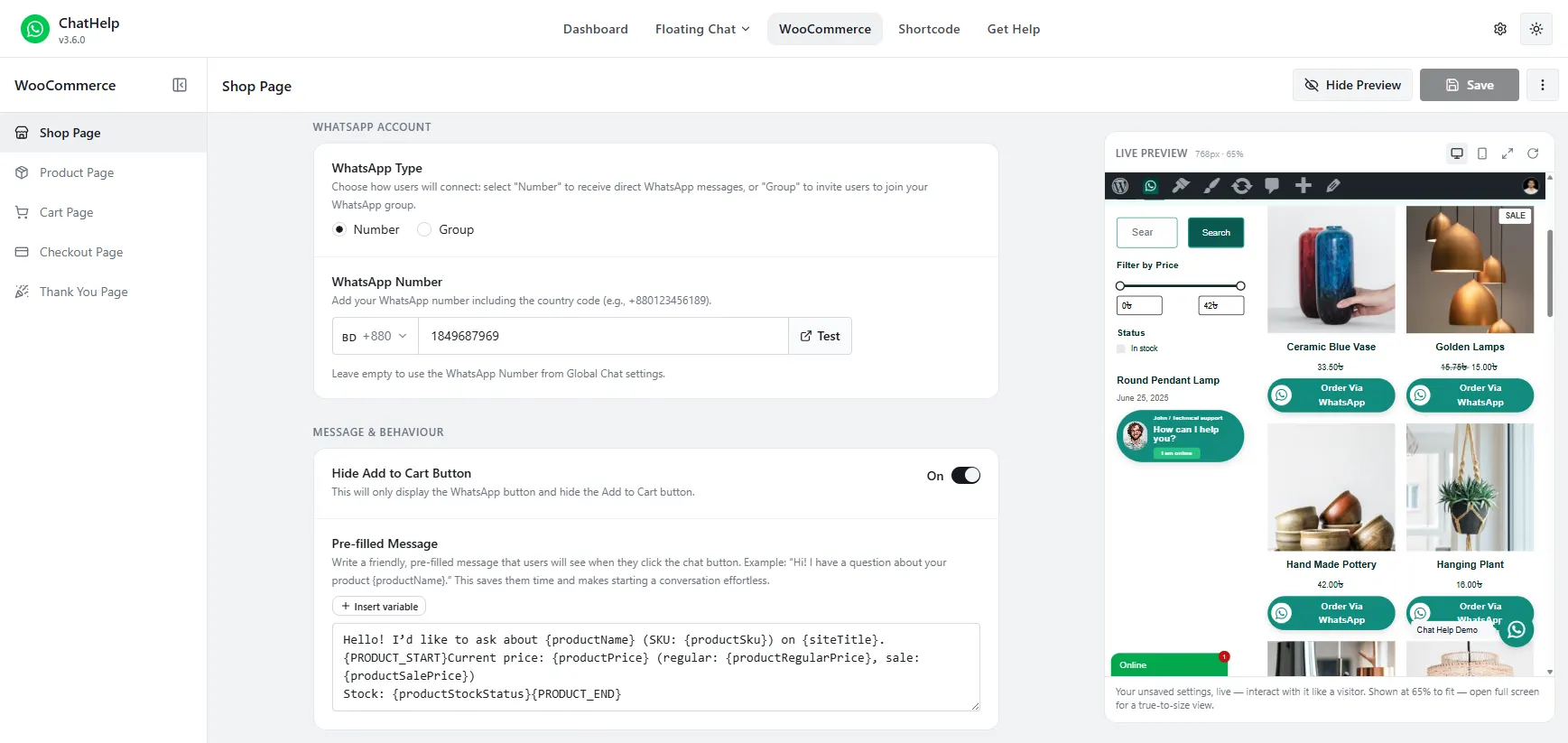
Task: Click the Ceramic Blue Vase product thumbnail
Action: point(1331,270)
